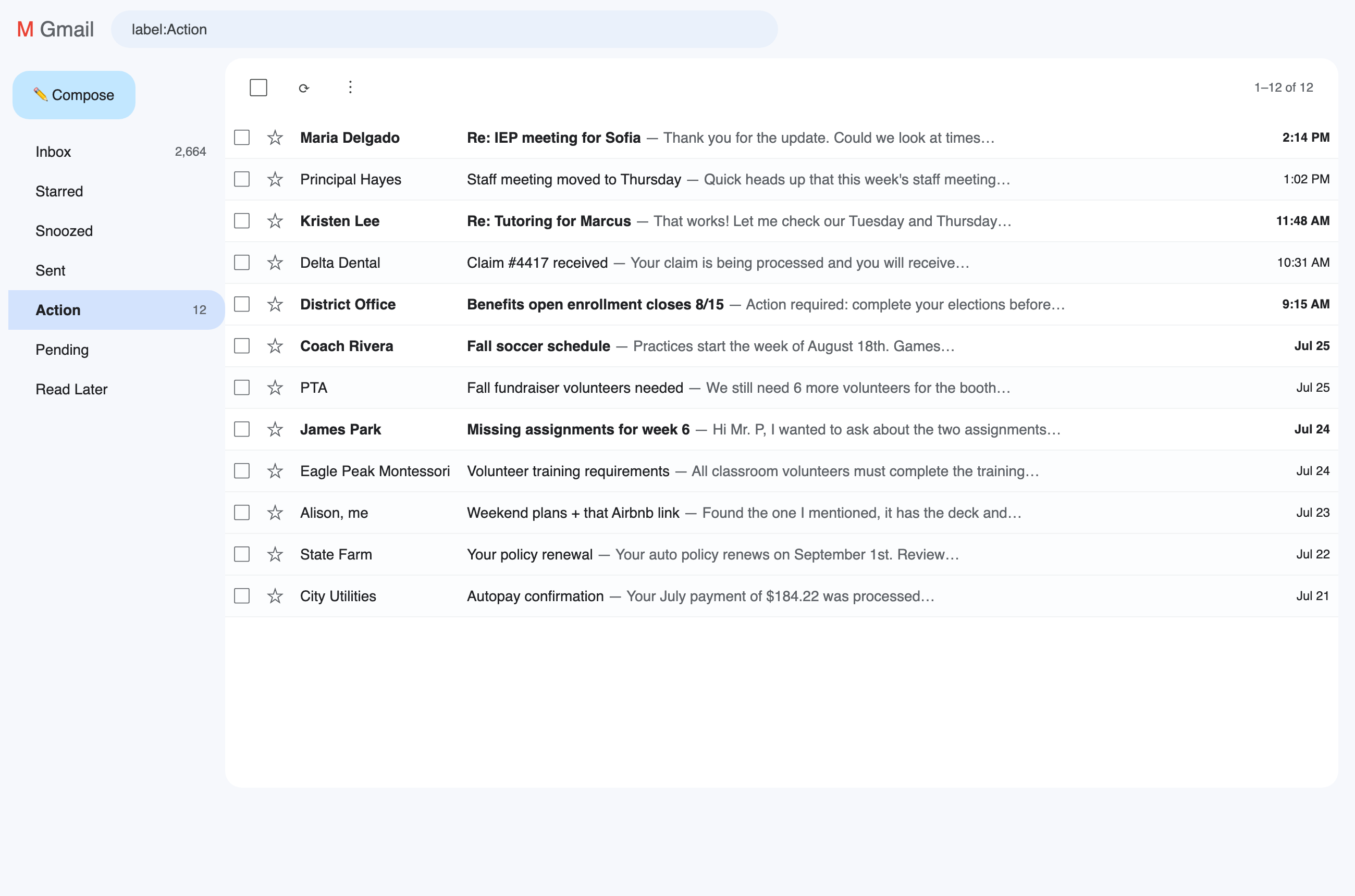Open 'Autopay confirmation' email
Viewport: 1355px width, 896px height.
click(x=781, y=596)
